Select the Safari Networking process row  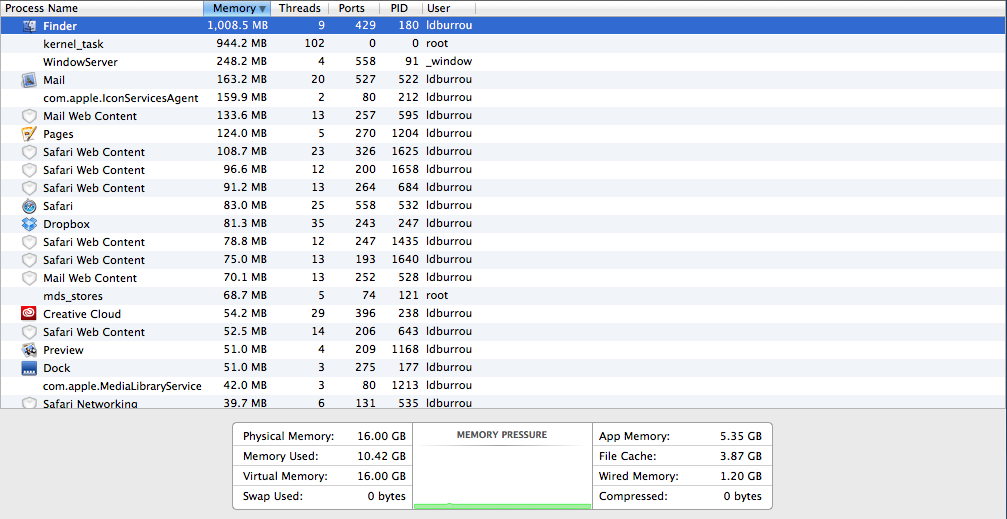503,402
